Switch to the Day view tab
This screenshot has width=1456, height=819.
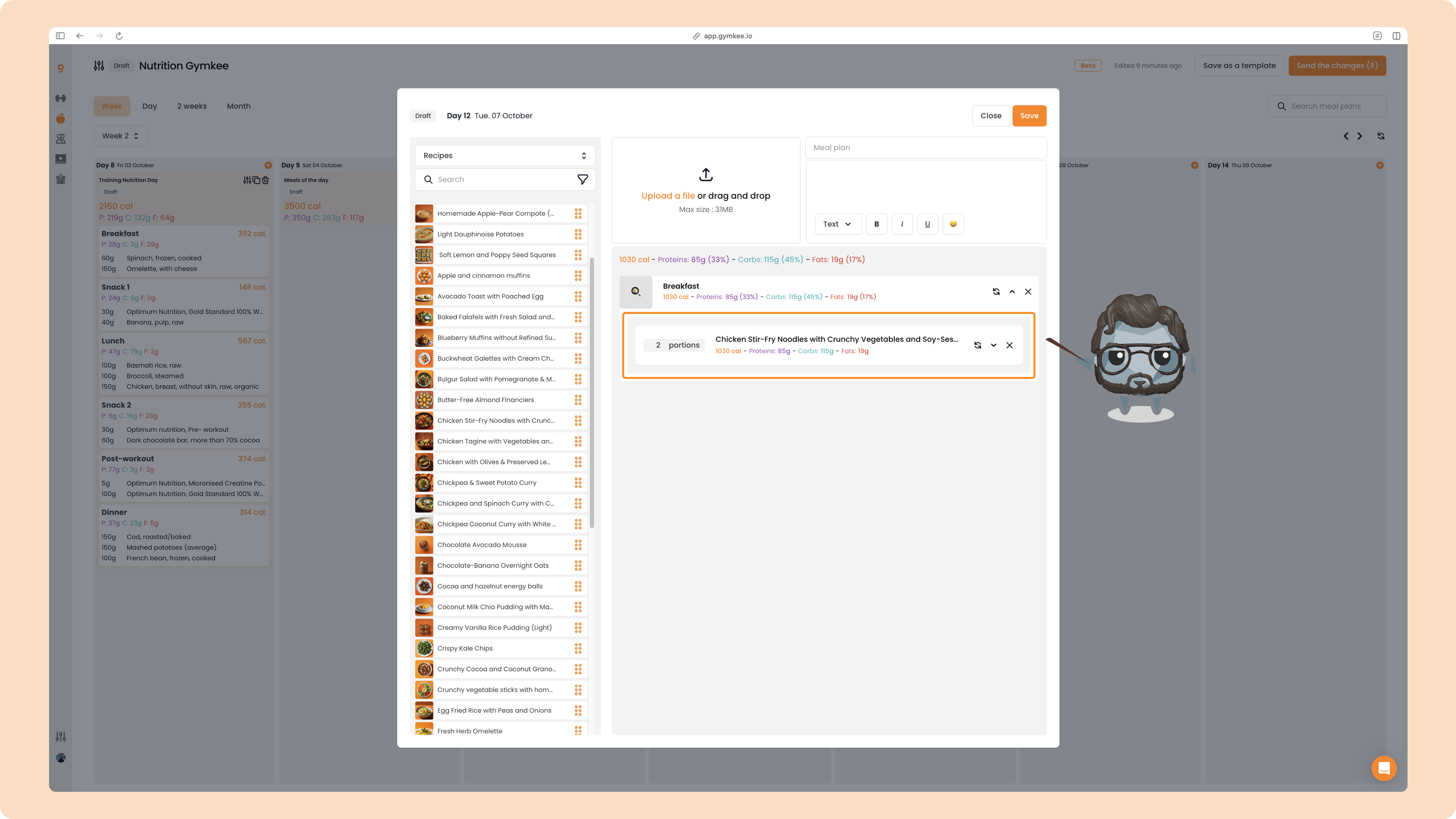(x=150, y=106)
